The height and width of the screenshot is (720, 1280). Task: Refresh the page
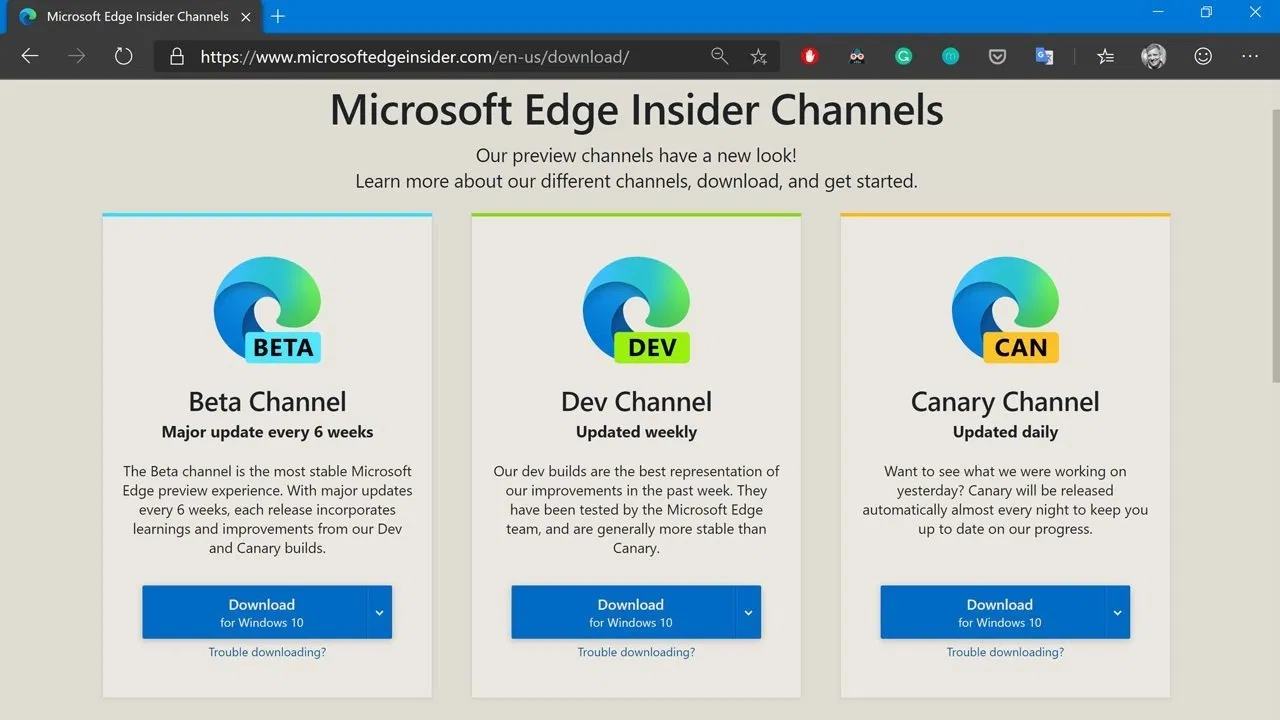pyautogui.click(x=123, y=56)
